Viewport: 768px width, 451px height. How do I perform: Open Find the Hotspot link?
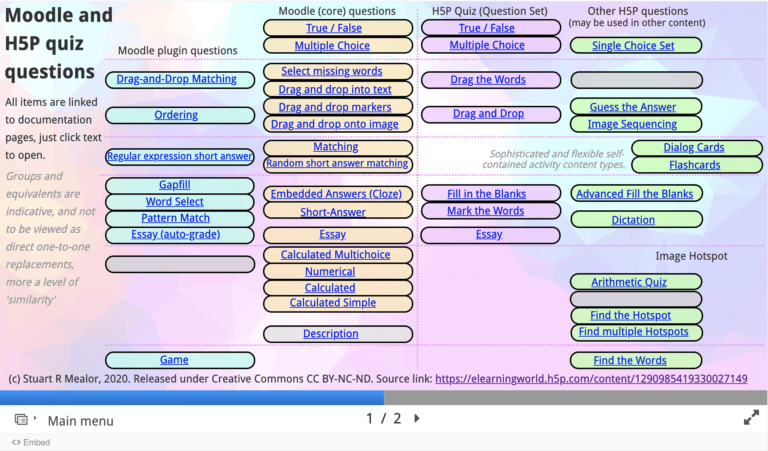pos(630,315)
